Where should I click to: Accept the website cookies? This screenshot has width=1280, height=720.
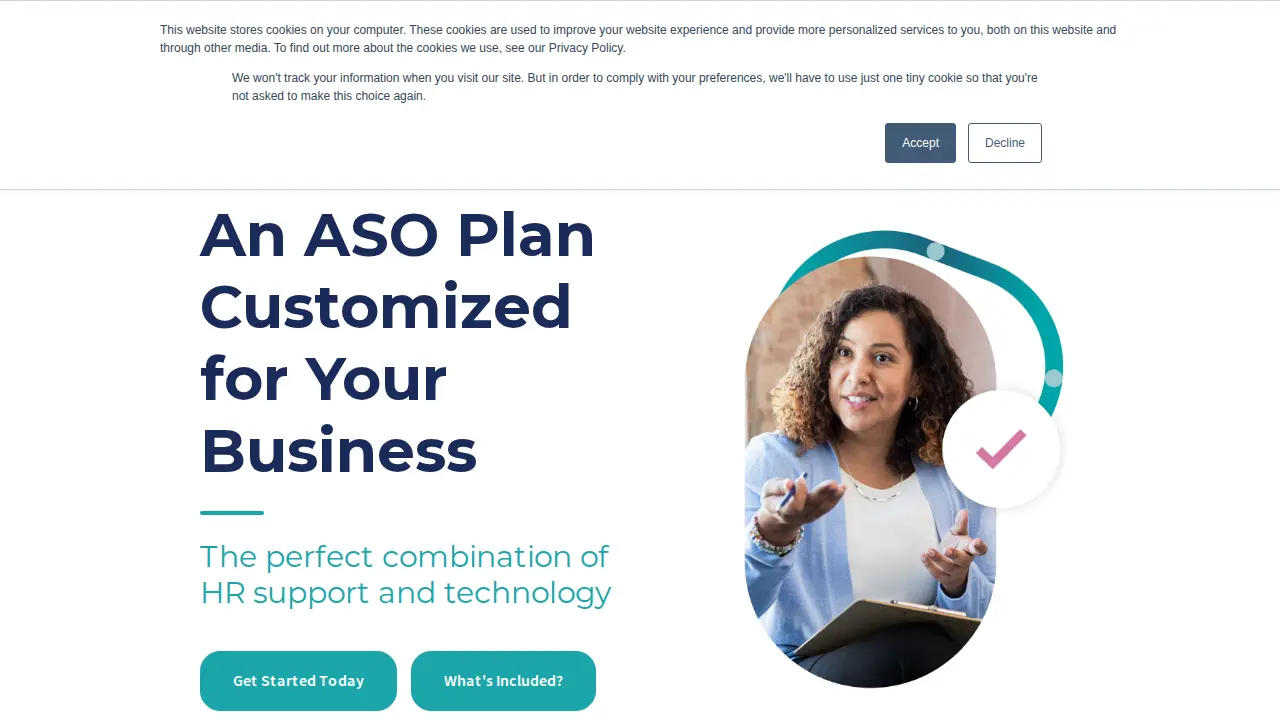pos(920,143)
